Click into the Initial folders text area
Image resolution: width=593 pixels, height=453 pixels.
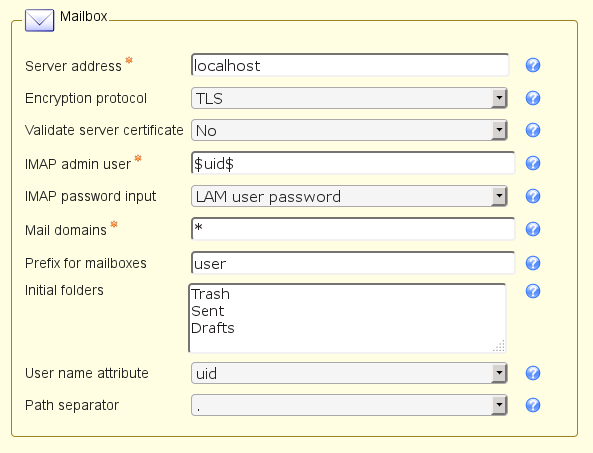347,318
